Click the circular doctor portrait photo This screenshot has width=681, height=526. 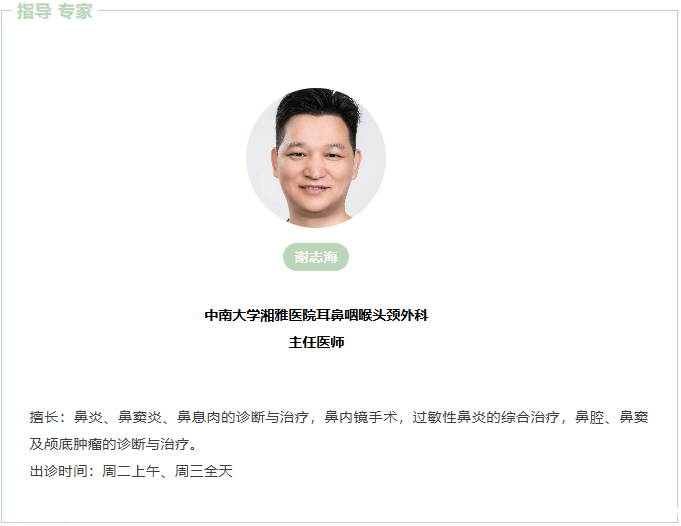(x=316, y=158)
